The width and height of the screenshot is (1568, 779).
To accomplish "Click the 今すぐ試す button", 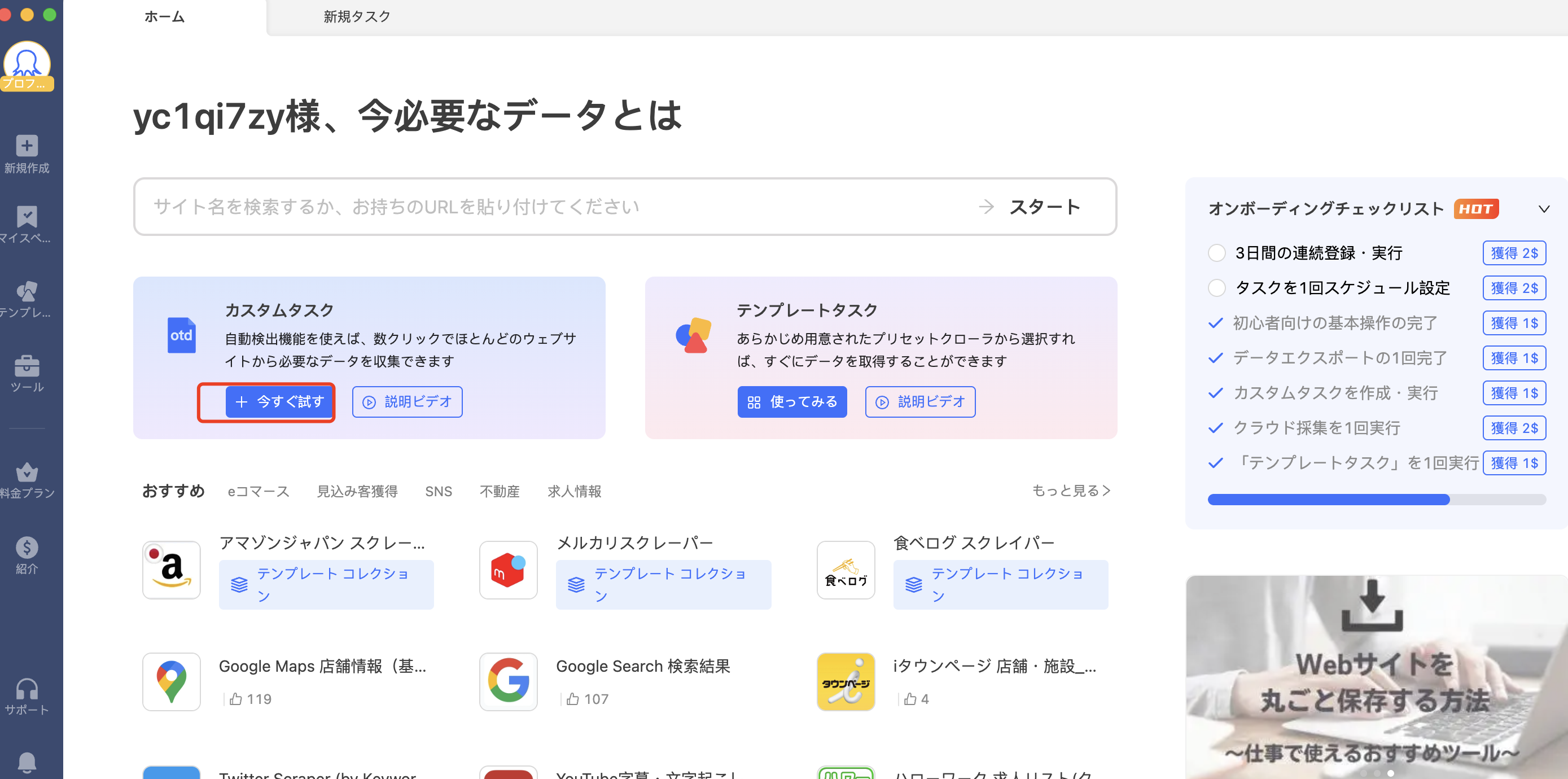I will tap(279, 402).
